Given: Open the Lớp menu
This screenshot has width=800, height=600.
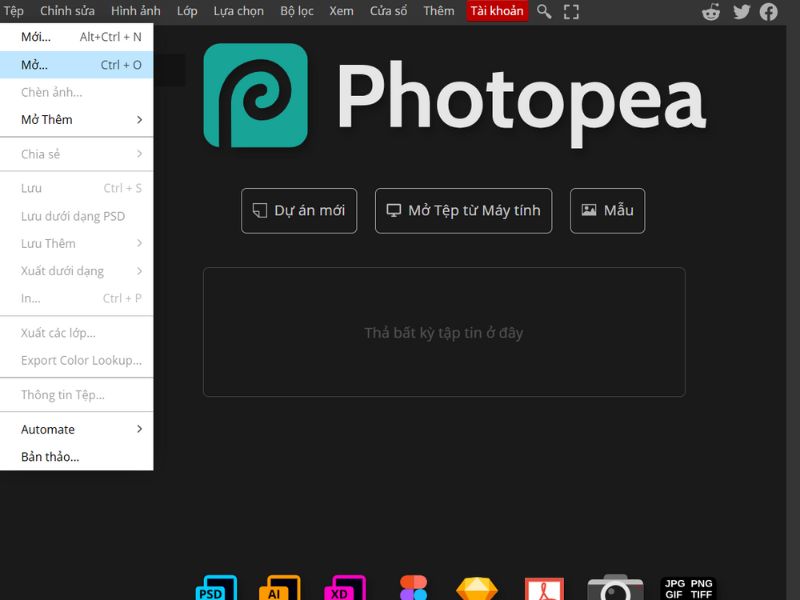Looking at the screenshot, I should [x=187, y=11].
